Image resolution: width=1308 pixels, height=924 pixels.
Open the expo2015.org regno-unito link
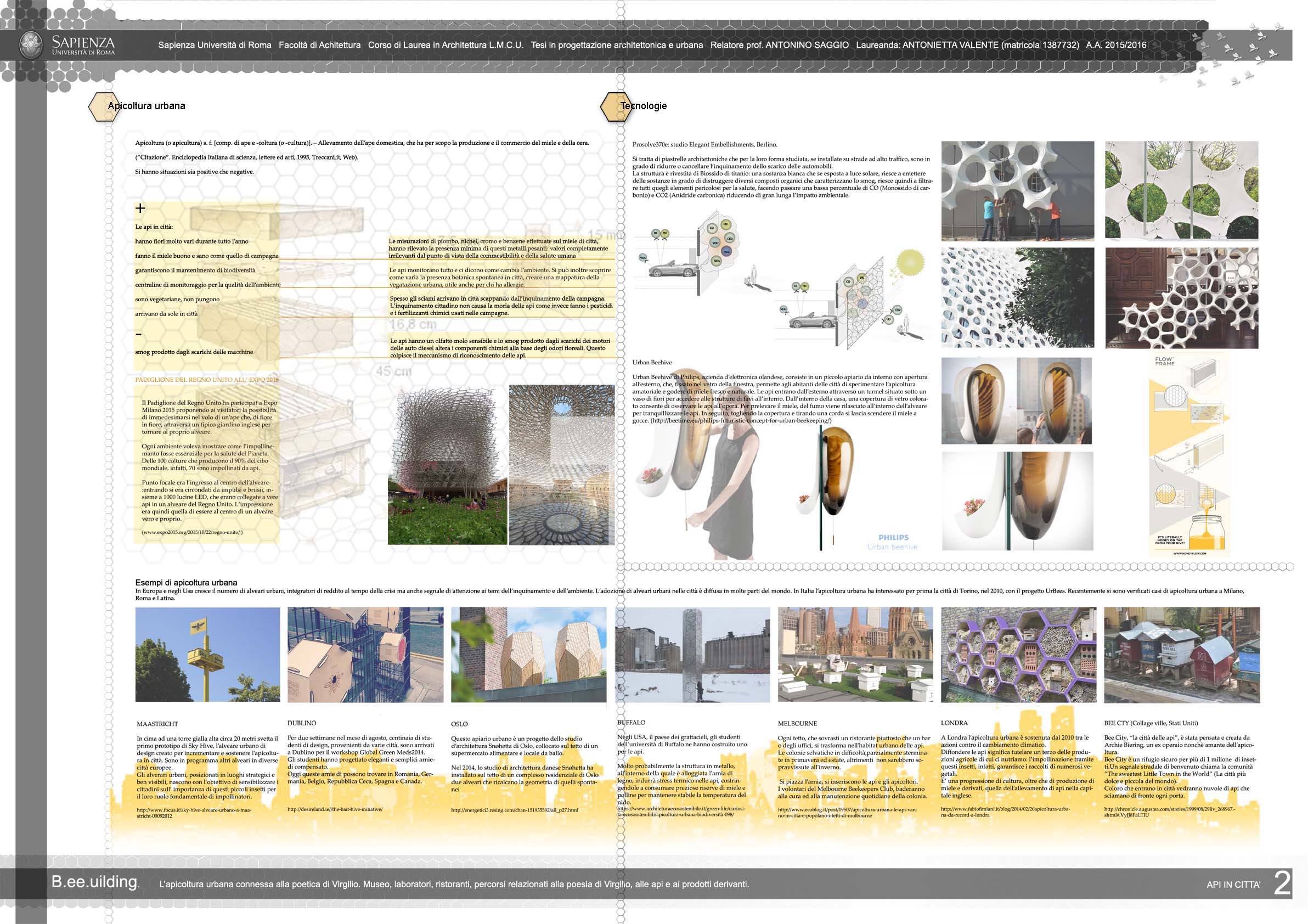click(192, 532)
